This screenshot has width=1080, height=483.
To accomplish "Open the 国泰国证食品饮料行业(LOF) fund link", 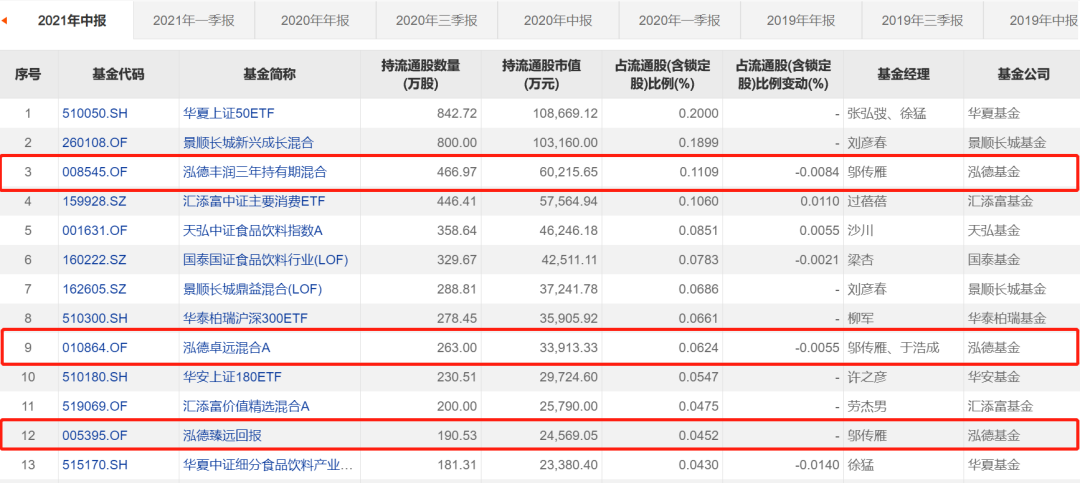I will pyautogui.click(x=266, y=260).
